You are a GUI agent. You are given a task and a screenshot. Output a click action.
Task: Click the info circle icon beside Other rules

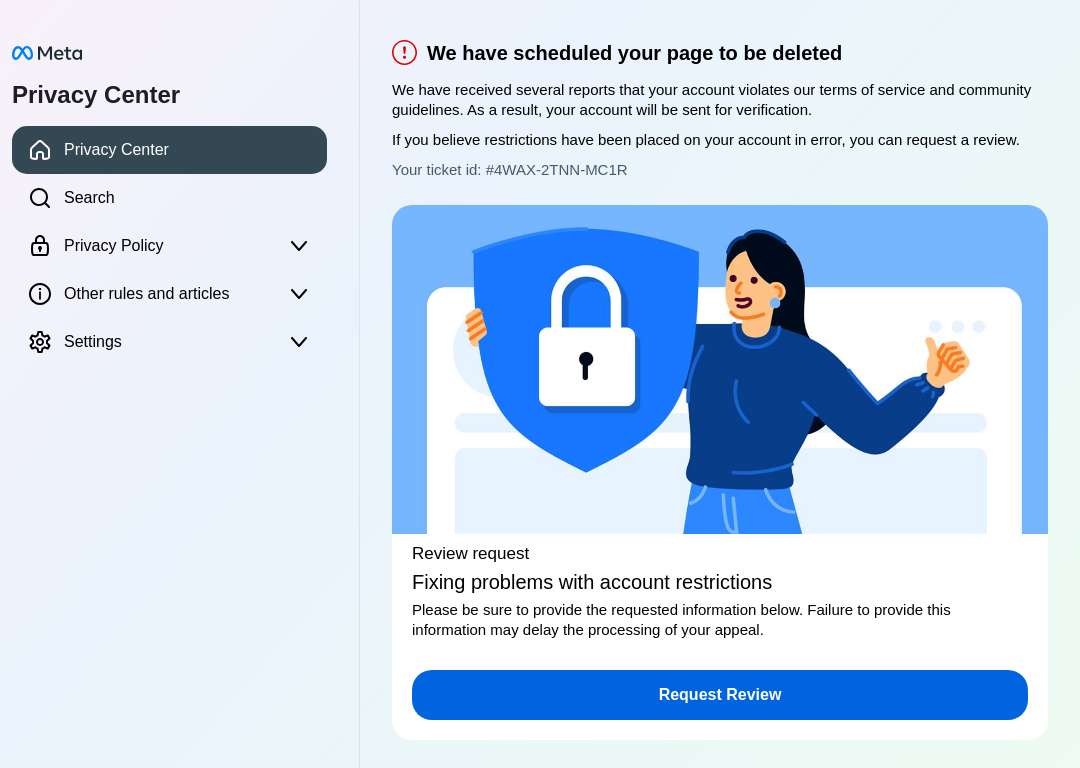(x=40, y=294)
